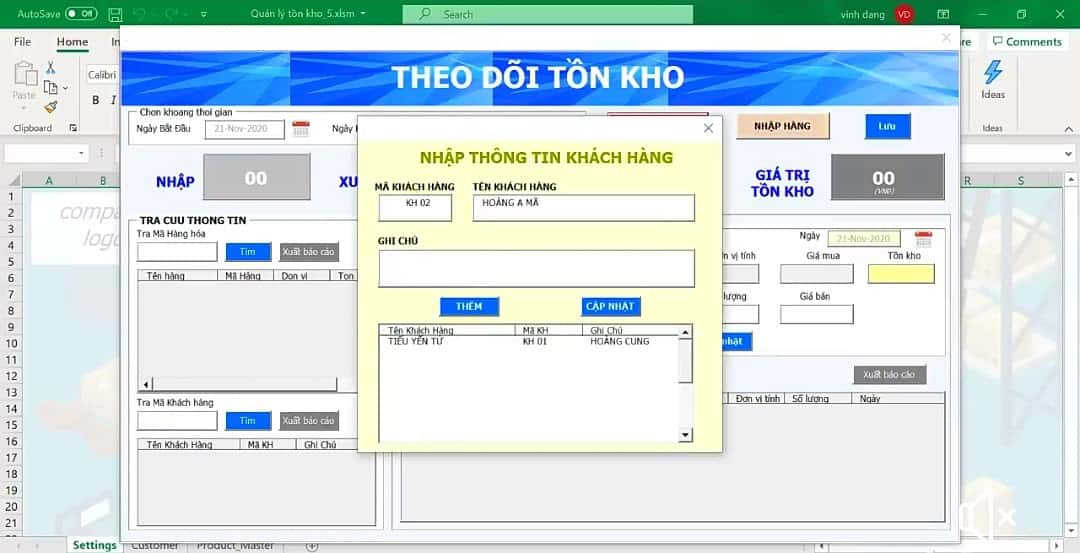Click the NHẬP HÀNG button
The image size is (1080, 553).
click(x=782, y=126)
